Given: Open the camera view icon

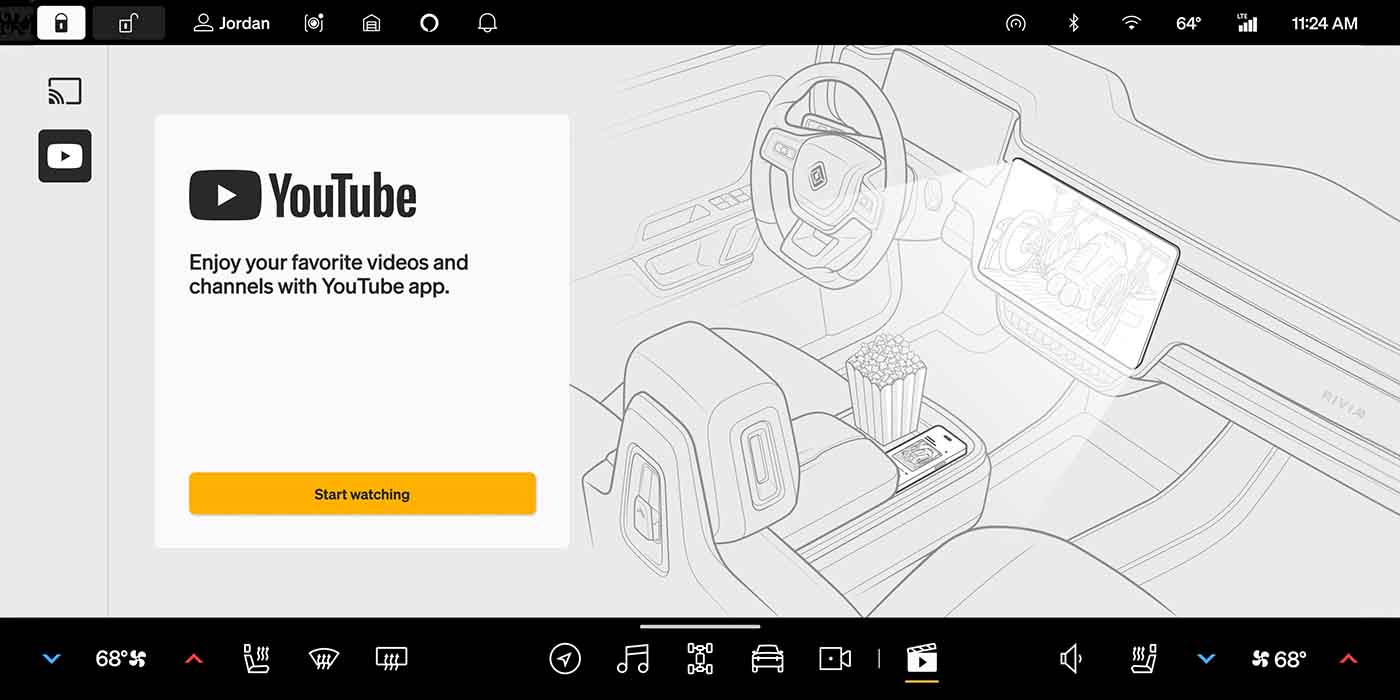Looking at the screenshot, I should coord(835,659).
